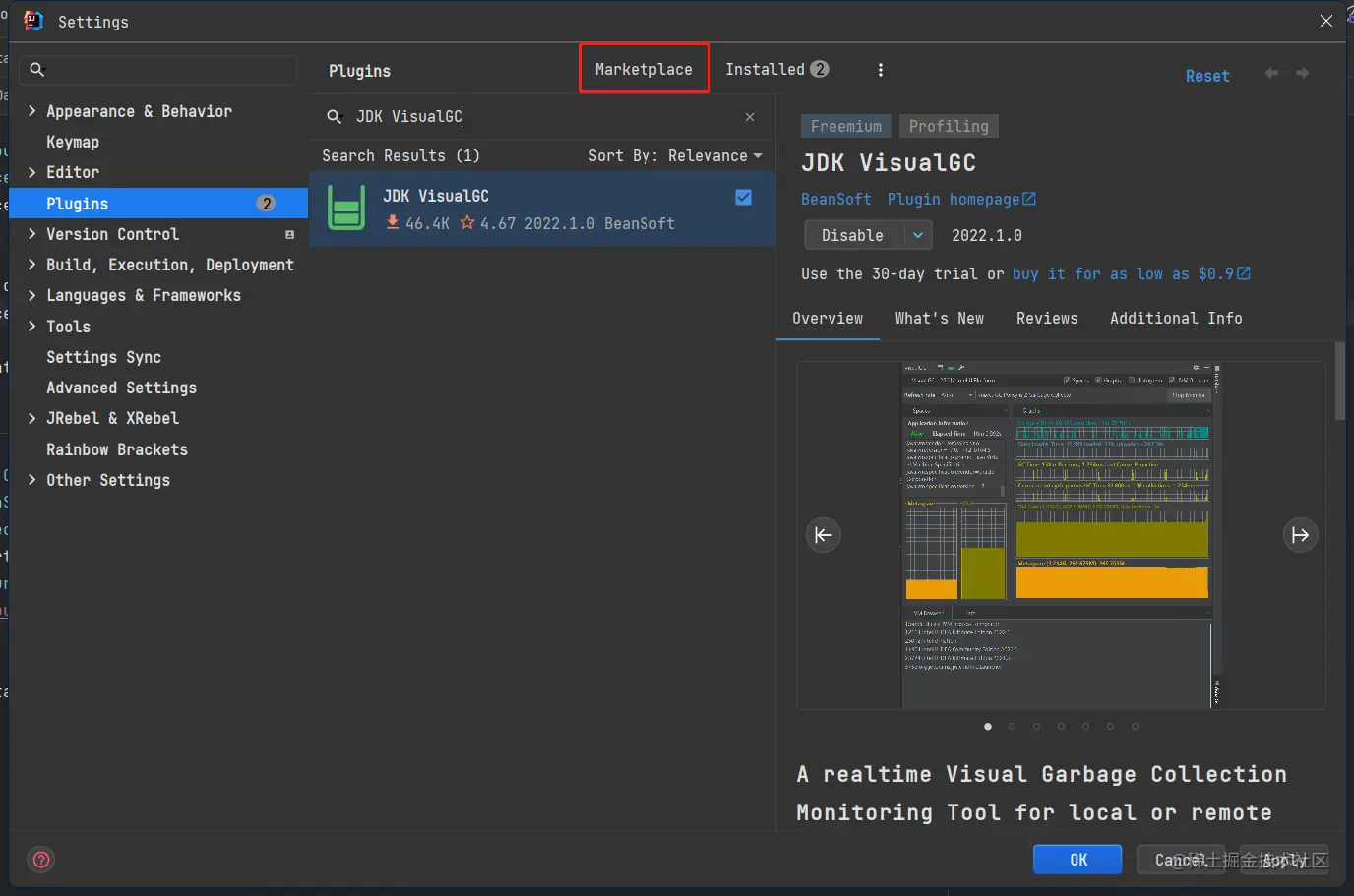Click the Installed count badge
Image resolution: width=1354 pixels, height=896 pixels.
tap(820, 69)
